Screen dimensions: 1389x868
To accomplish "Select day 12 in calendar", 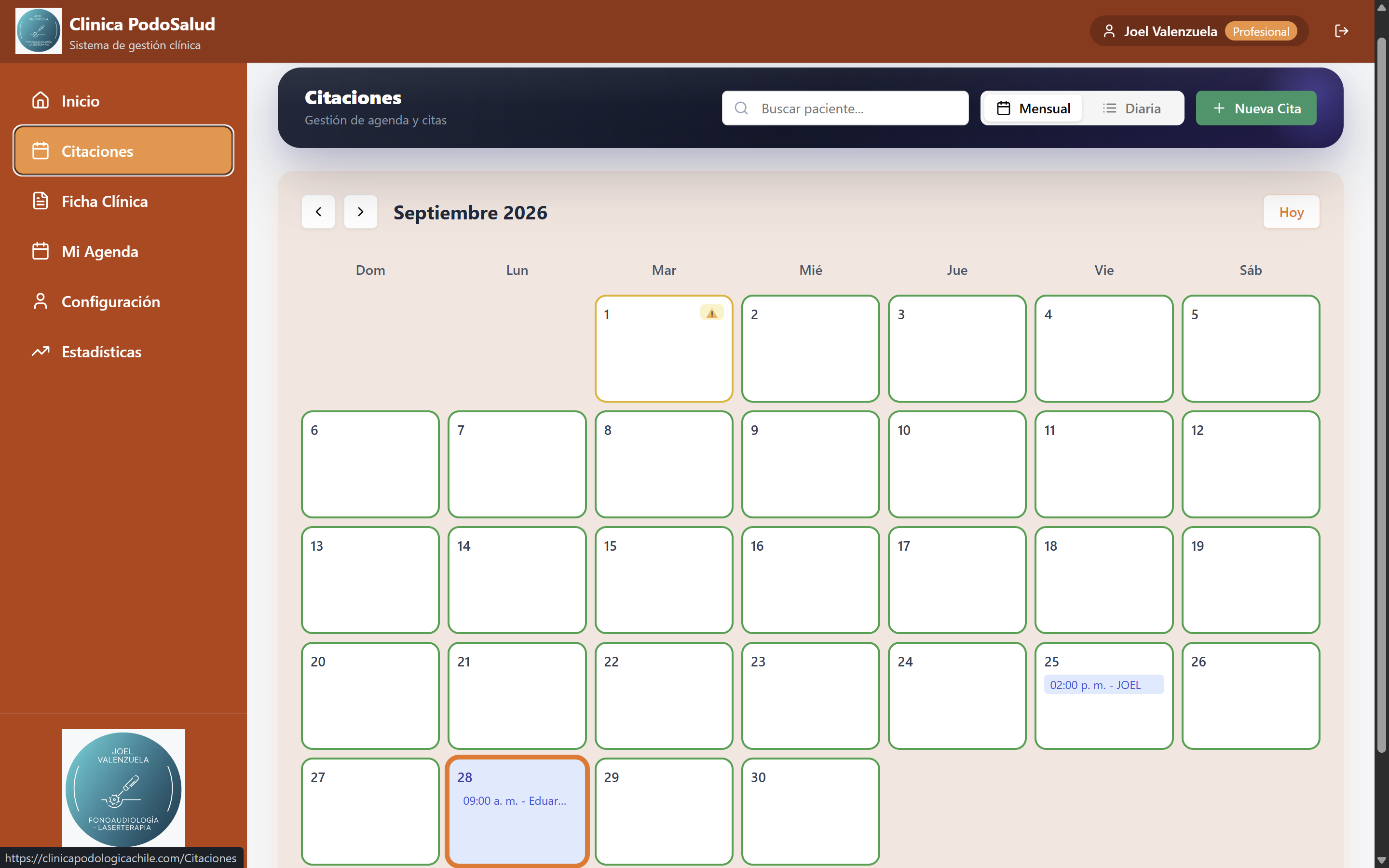I will (1251, 464).
